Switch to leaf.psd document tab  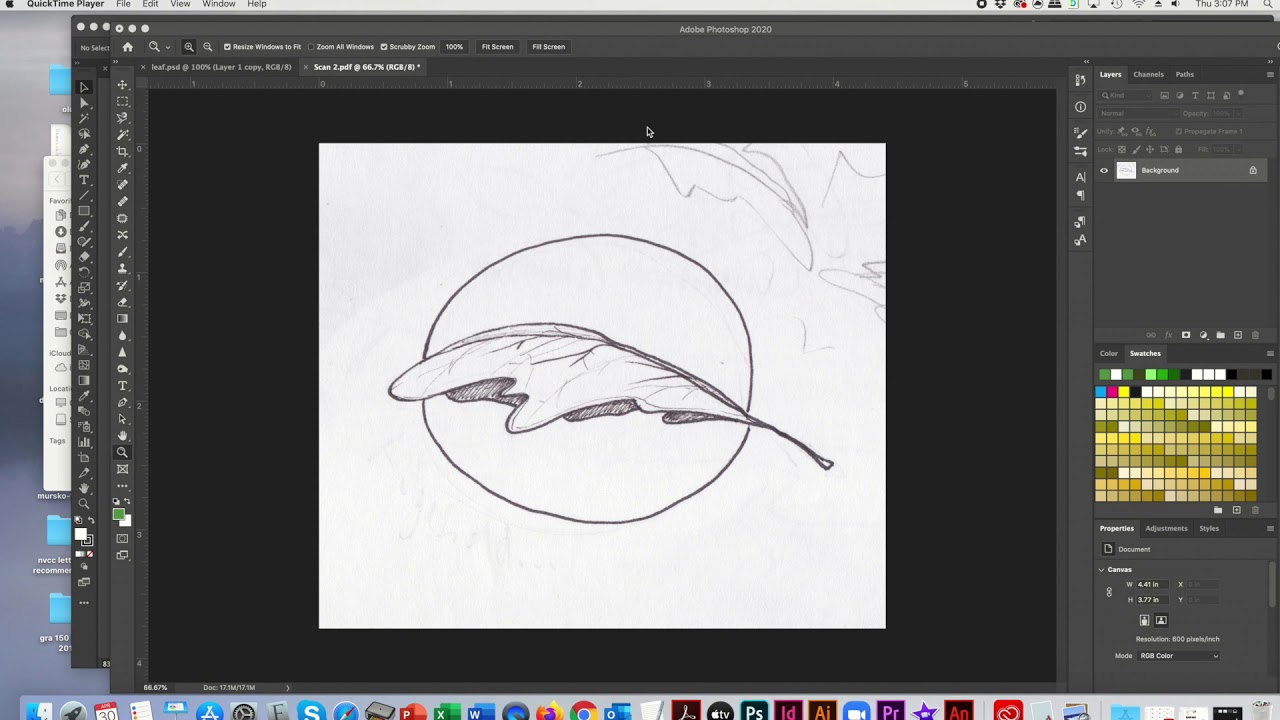point(221,67)
